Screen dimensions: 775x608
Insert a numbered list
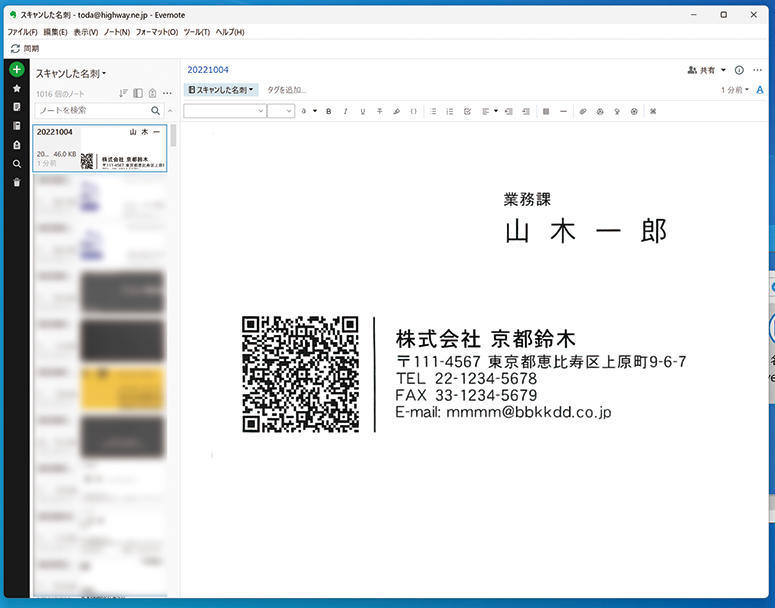point(450,112)
